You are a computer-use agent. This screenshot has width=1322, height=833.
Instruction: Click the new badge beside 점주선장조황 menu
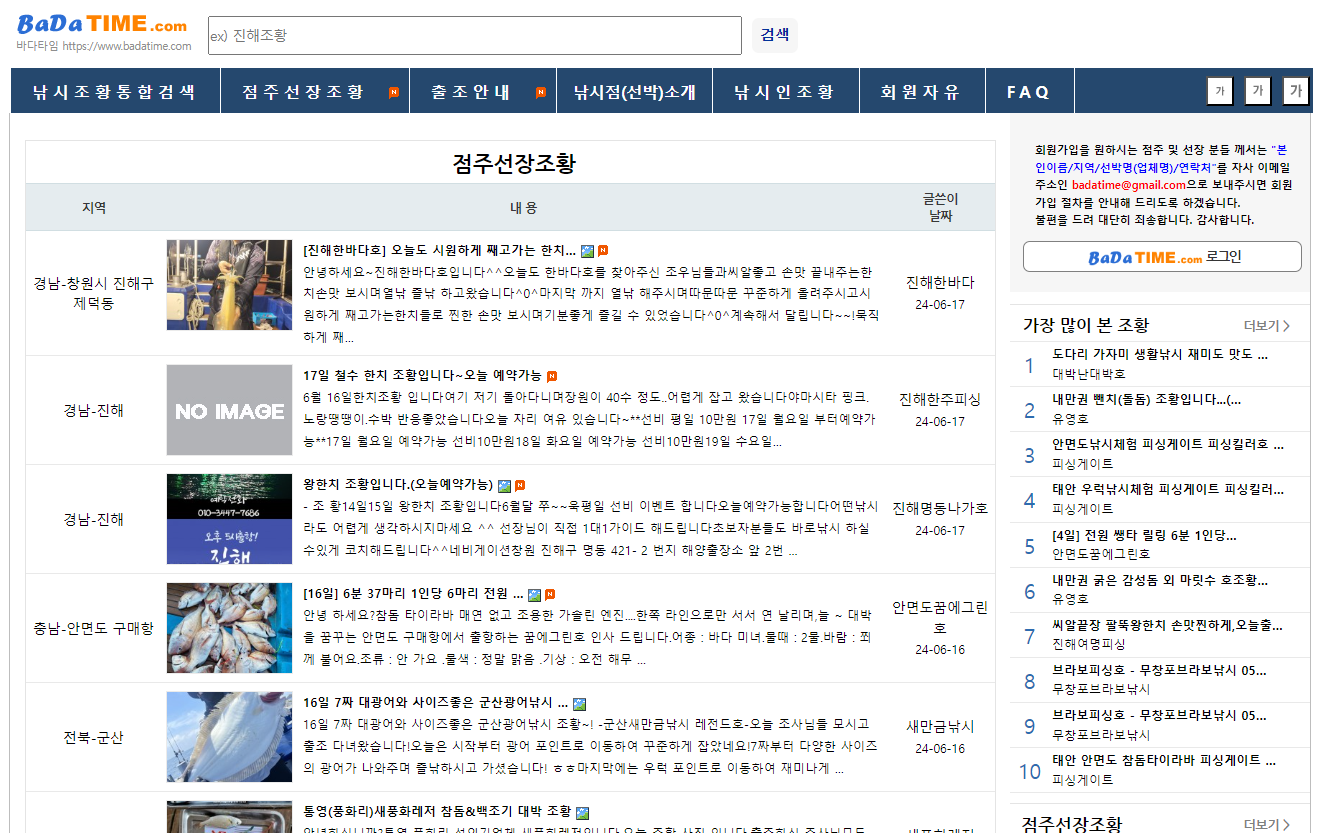pyautogui.click(x=394, y=92)
